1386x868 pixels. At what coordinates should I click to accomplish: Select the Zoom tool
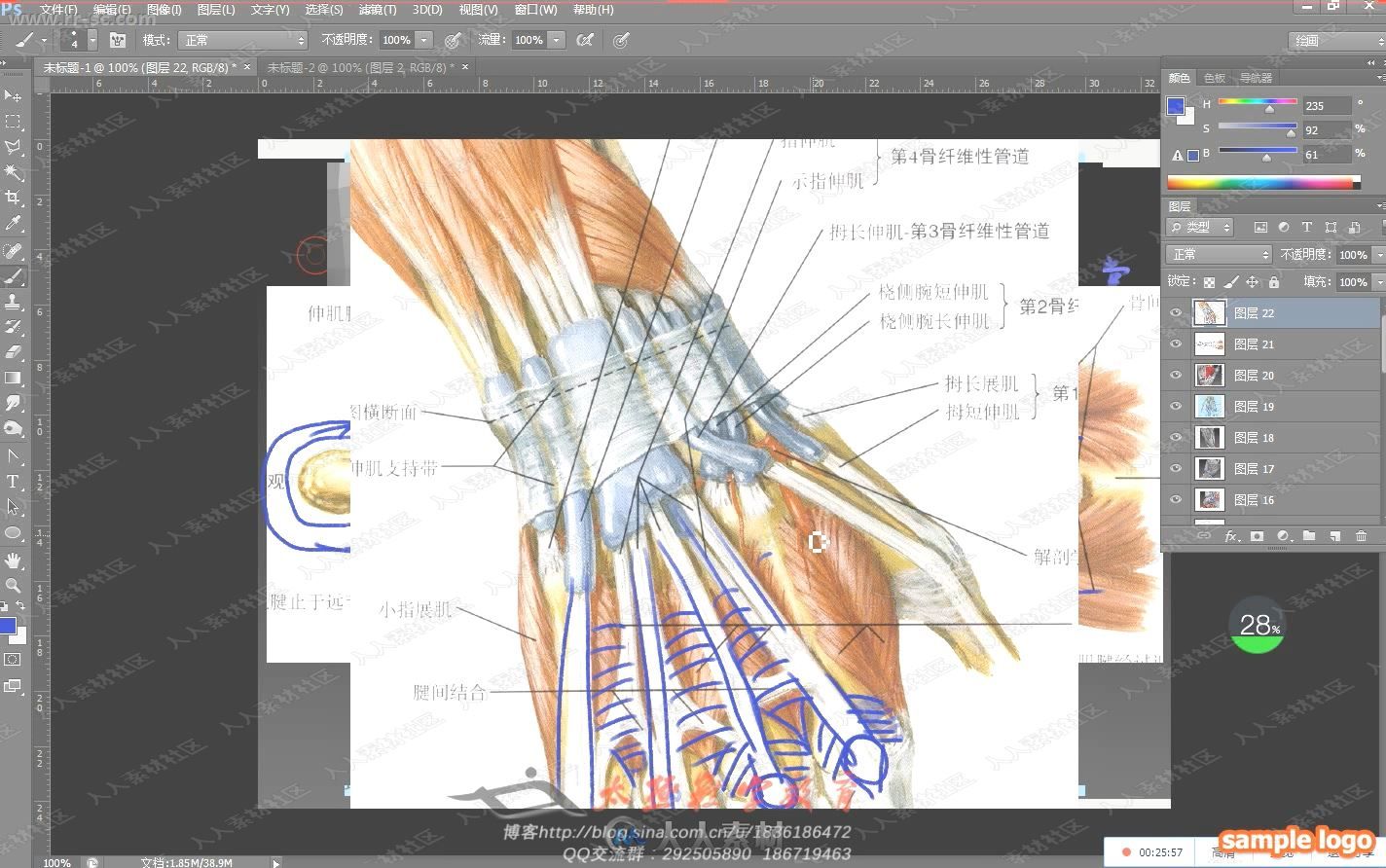click(x=13, y=586)
